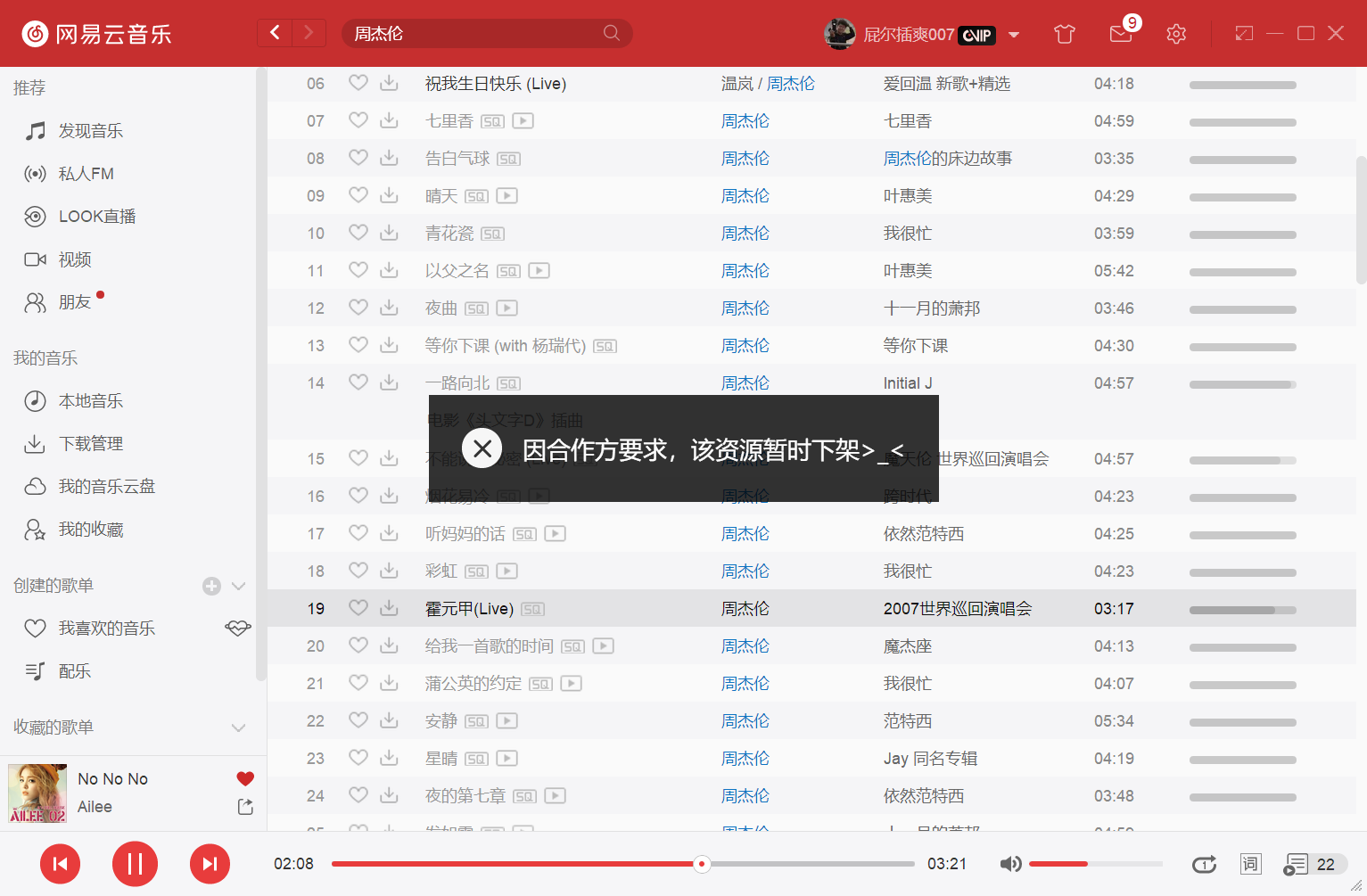Download the song 星晴

click(389, 758)
